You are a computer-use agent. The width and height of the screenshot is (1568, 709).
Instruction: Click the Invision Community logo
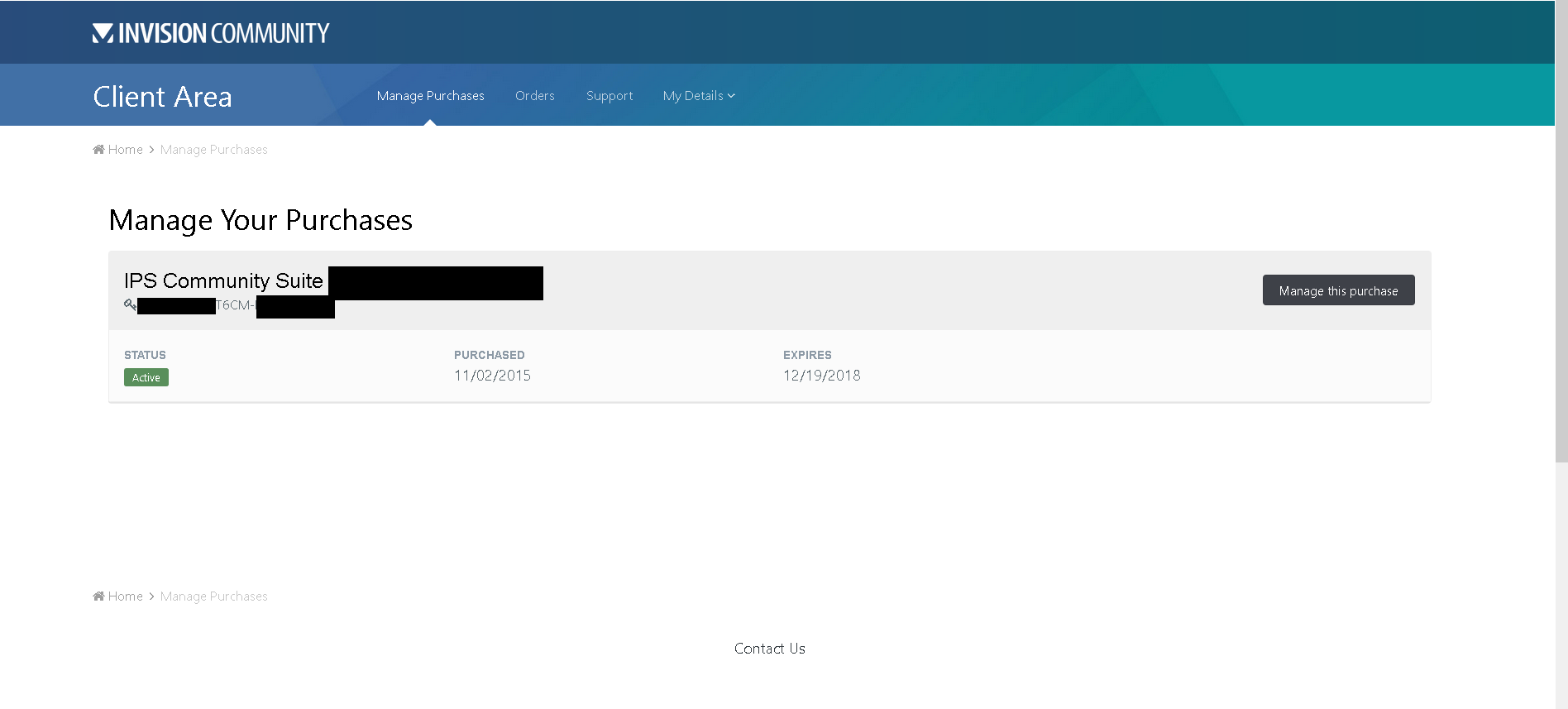(211, 33)
